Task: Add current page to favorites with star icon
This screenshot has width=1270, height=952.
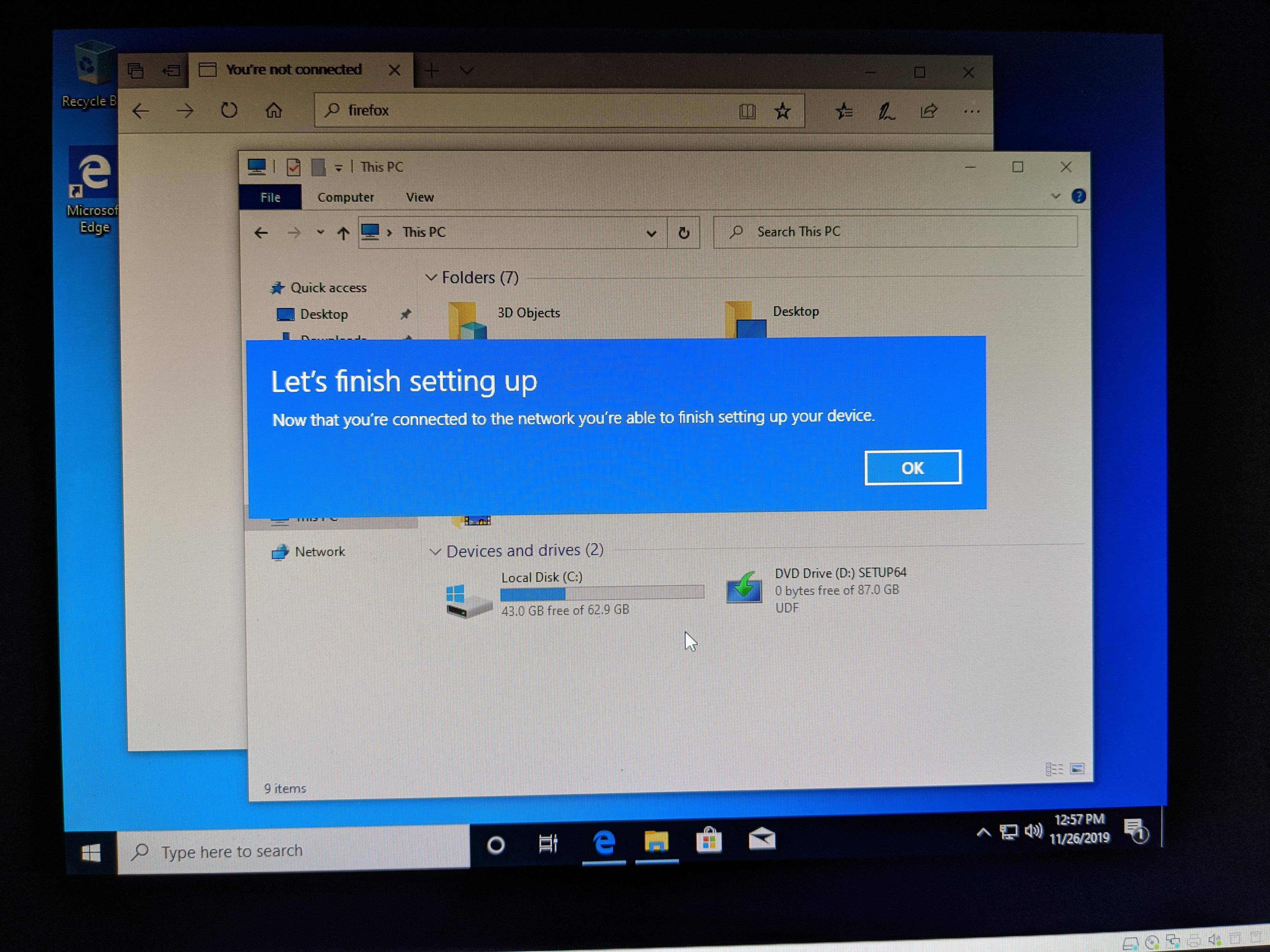Action: (x=782, y=111)
